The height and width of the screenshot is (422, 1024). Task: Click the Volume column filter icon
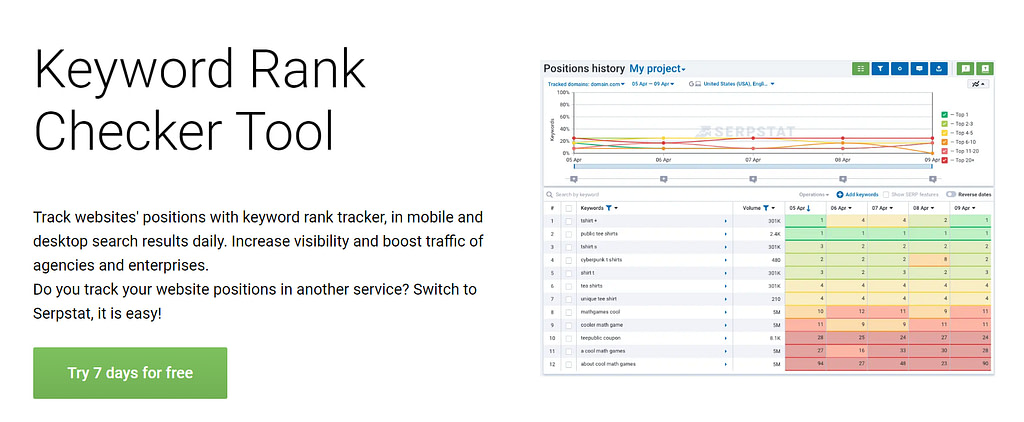point(766,208)
